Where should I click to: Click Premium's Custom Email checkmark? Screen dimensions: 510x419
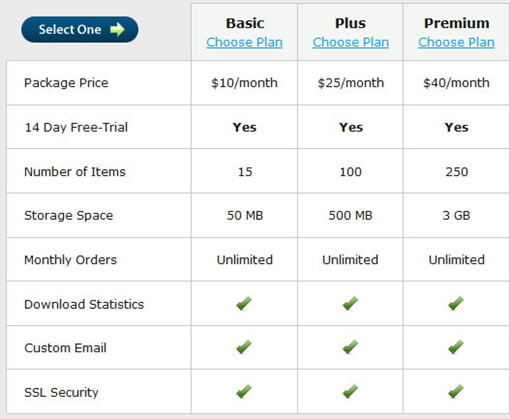pos(456,347)
